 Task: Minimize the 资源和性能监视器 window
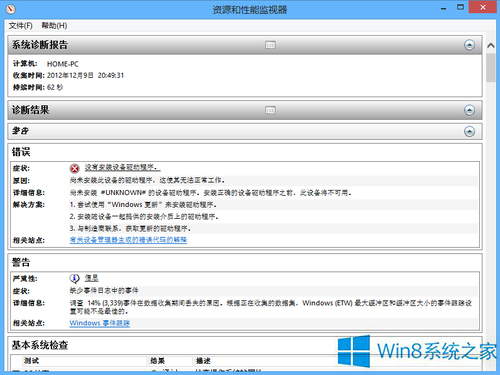coord(443,8)
